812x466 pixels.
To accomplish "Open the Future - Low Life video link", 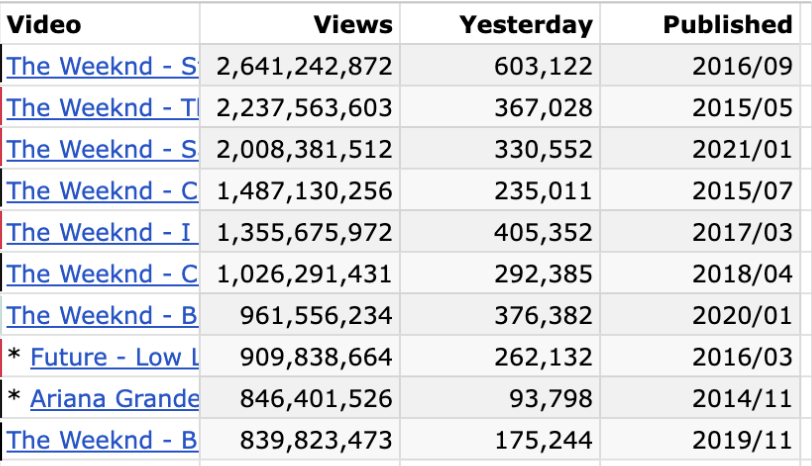I will pos(114,357).
